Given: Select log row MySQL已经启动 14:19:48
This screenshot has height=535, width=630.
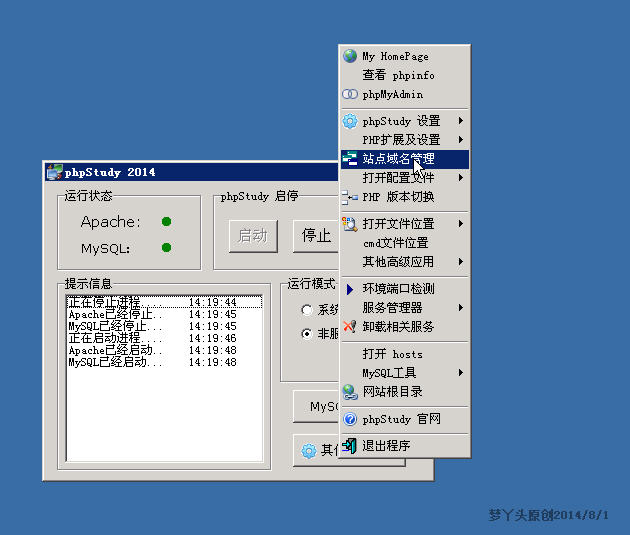Looking at the screenshot, I should pos(164,362).
